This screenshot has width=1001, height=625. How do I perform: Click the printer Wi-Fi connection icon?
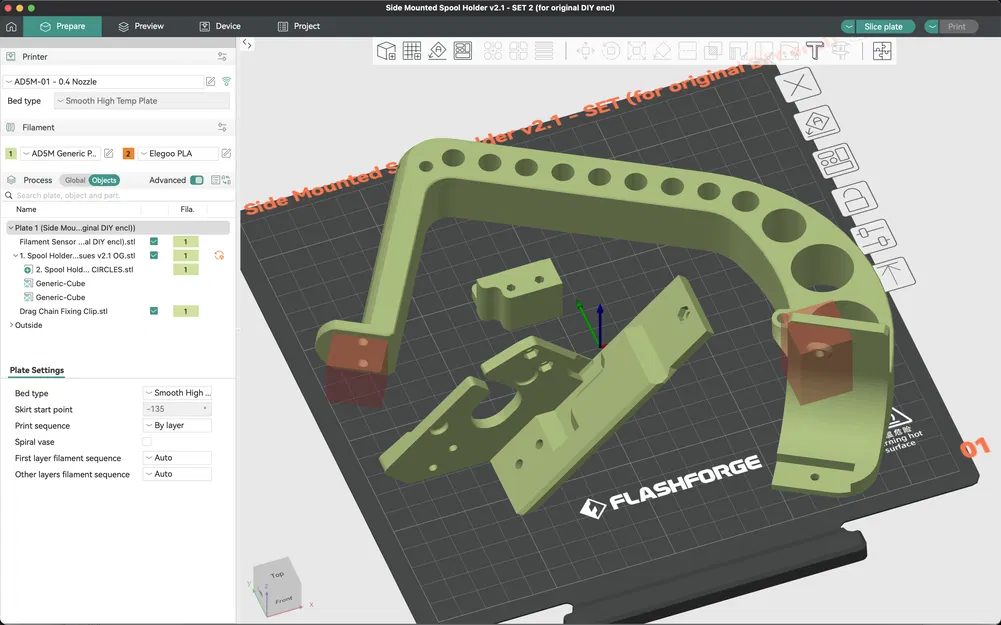[226, 81]
